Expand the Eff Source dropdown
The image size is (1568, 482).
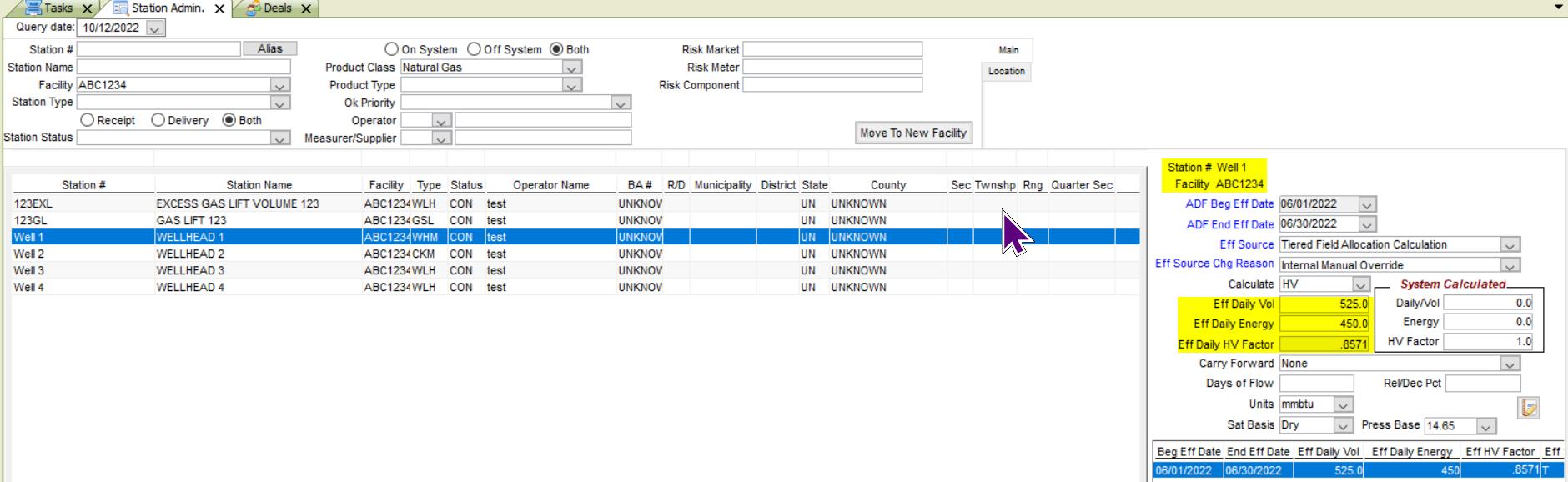(x=1510, y=245)
